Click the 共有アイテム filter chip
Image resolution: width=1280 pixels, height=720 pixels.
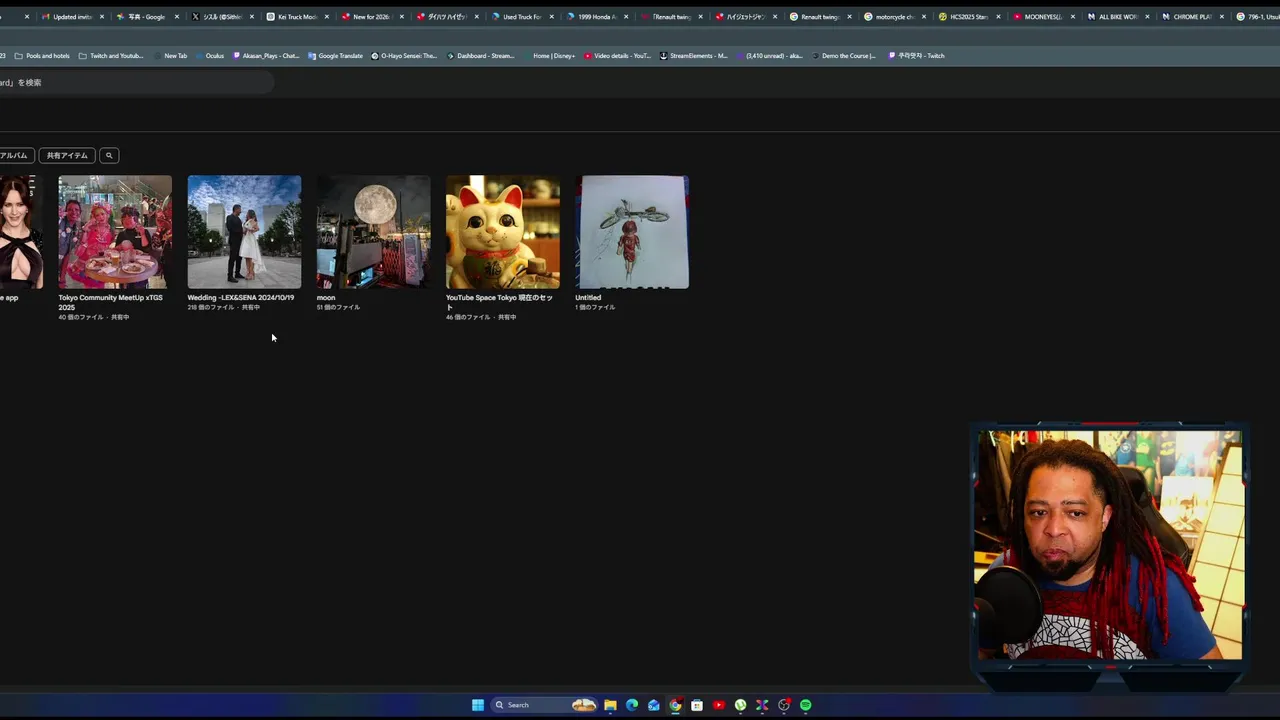tap(67, 155)
